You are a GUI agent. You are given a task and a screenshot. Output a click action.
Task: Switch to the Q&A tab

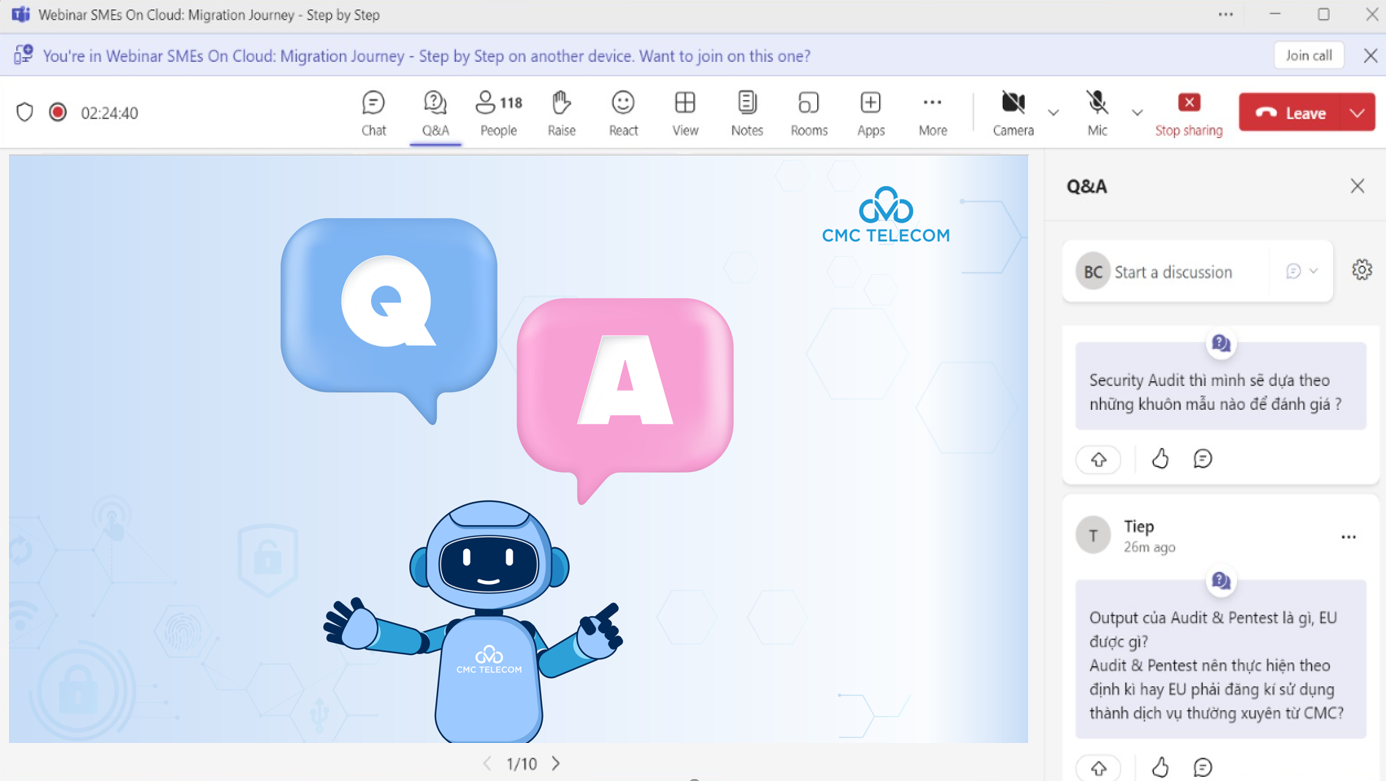point(435,112)
